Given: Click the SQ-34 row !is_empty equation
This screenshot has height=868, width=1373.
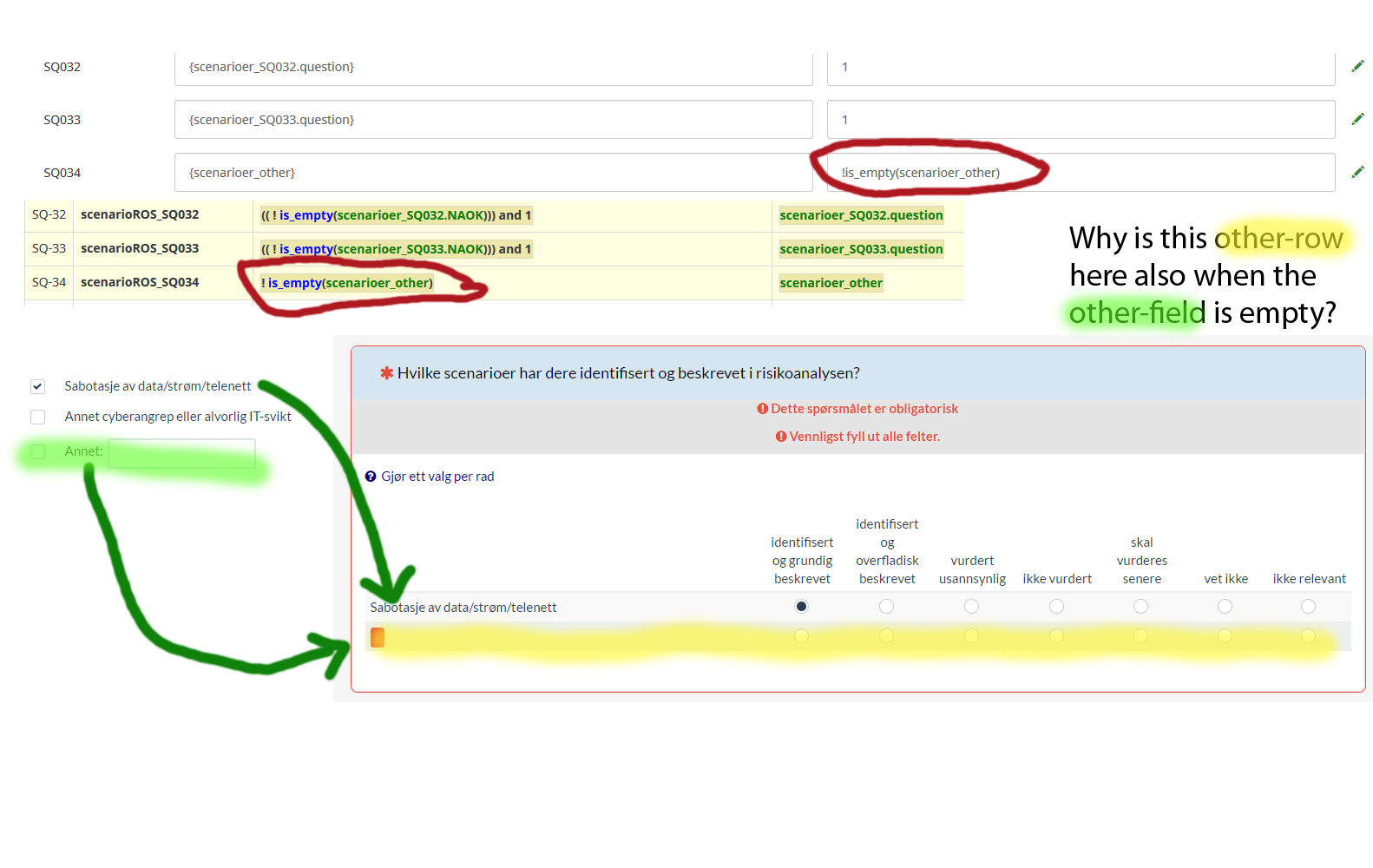Looking at the screenshot, I should [347, 283].
